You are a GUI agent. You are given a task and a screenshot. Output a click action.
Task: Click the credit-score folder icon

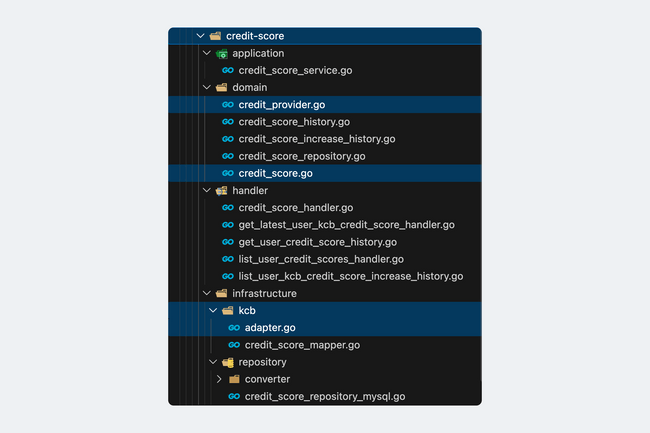pos(216,36)
